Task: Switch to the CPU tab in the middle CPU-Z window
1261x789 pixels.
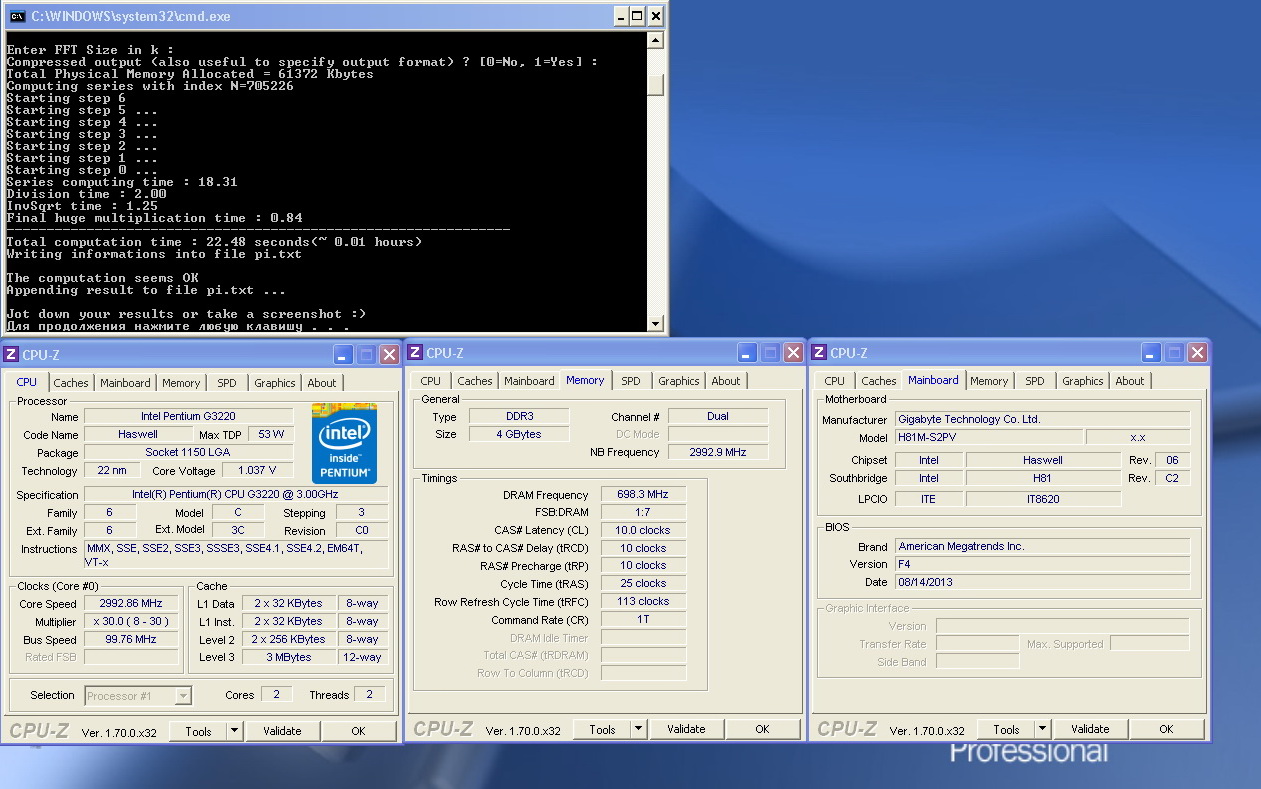Action: tap(431, 381)
